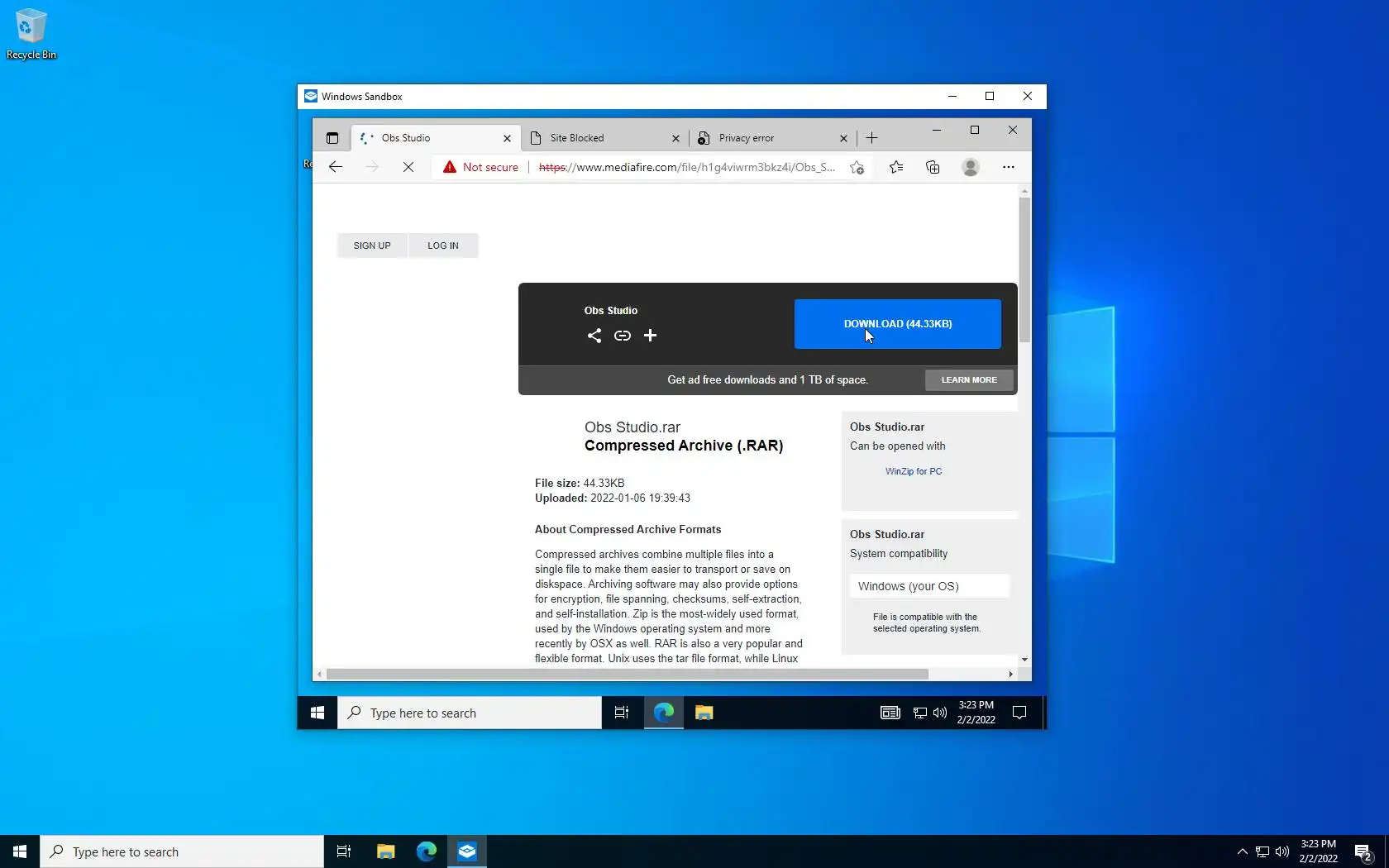
Task: Click host volume tray icon
Action: [1282, 851]
